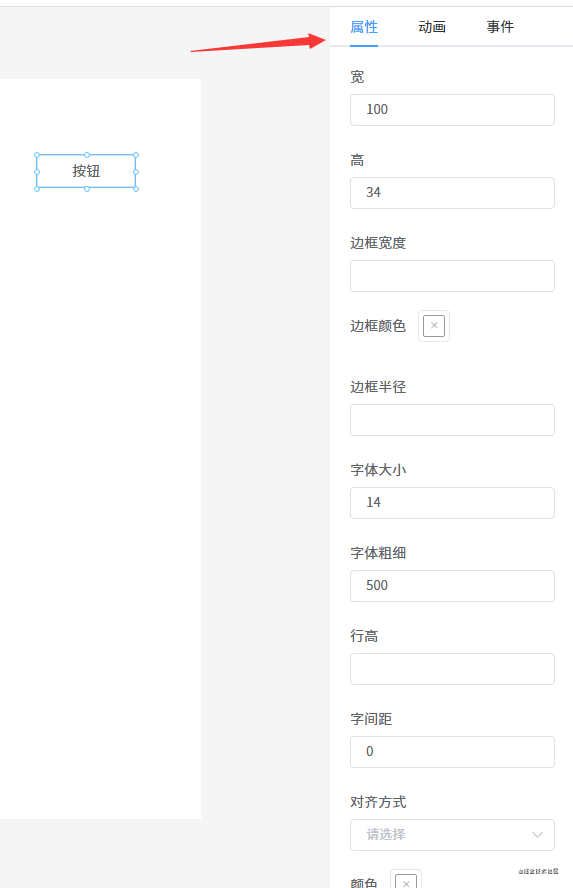Switch to the 属性 tab
Screen dimensions: 573x888
click(364, 27)
